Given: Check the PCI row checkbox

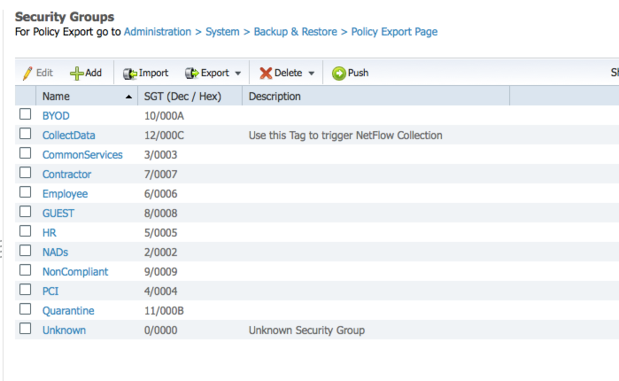Looking at the screenshot, I should pos(25,289).
